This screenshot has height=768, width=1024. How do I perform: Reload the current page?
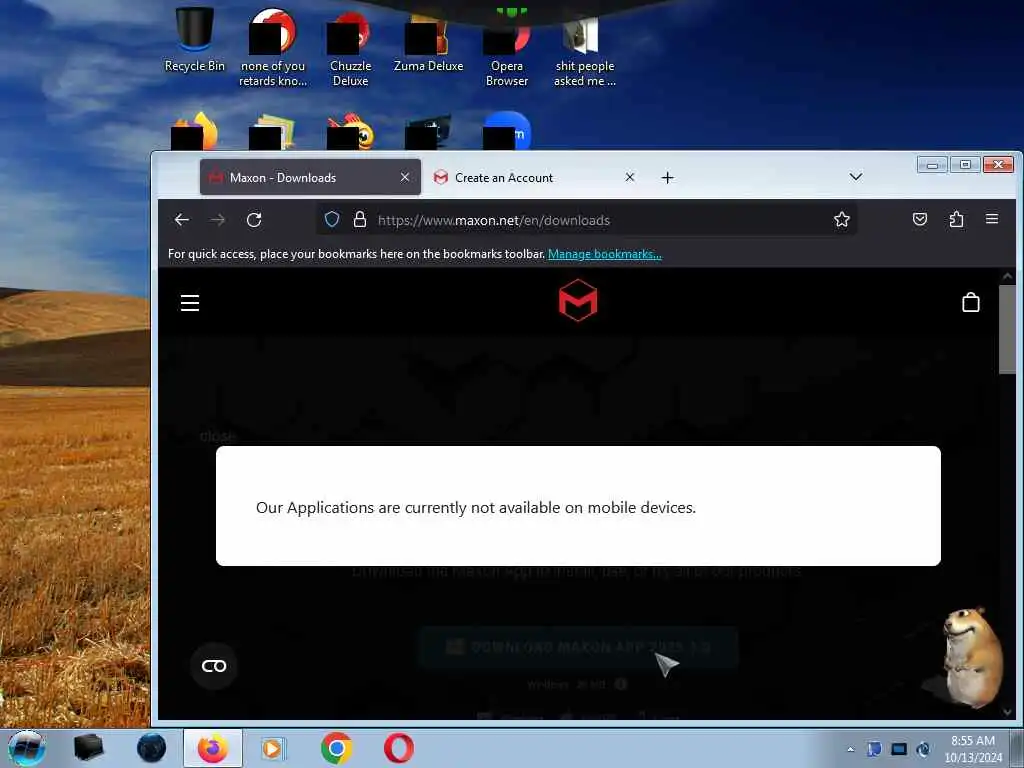(254, 220)
